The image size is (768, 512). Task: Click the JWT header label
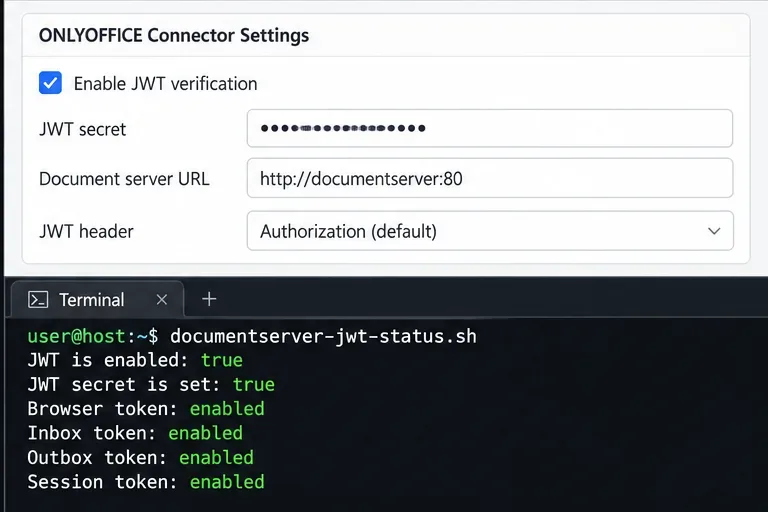click(x=86, y=231)
